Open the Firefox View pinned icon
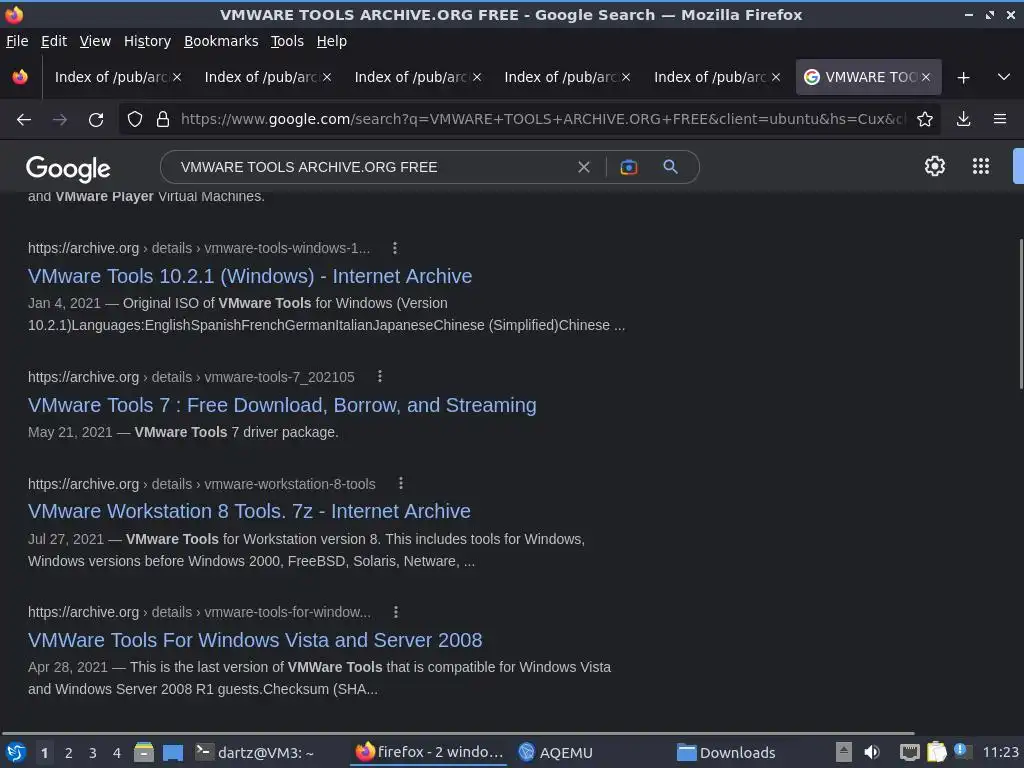The width and height of the screenshot is (1024, 768). point(20,77)
